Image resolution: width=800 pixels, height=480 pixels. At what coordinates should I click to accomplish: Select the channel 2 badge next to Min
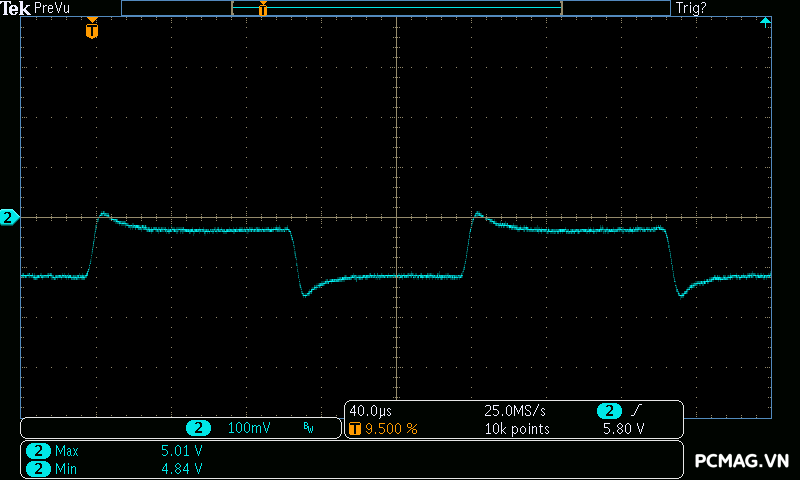coord(38,468)
